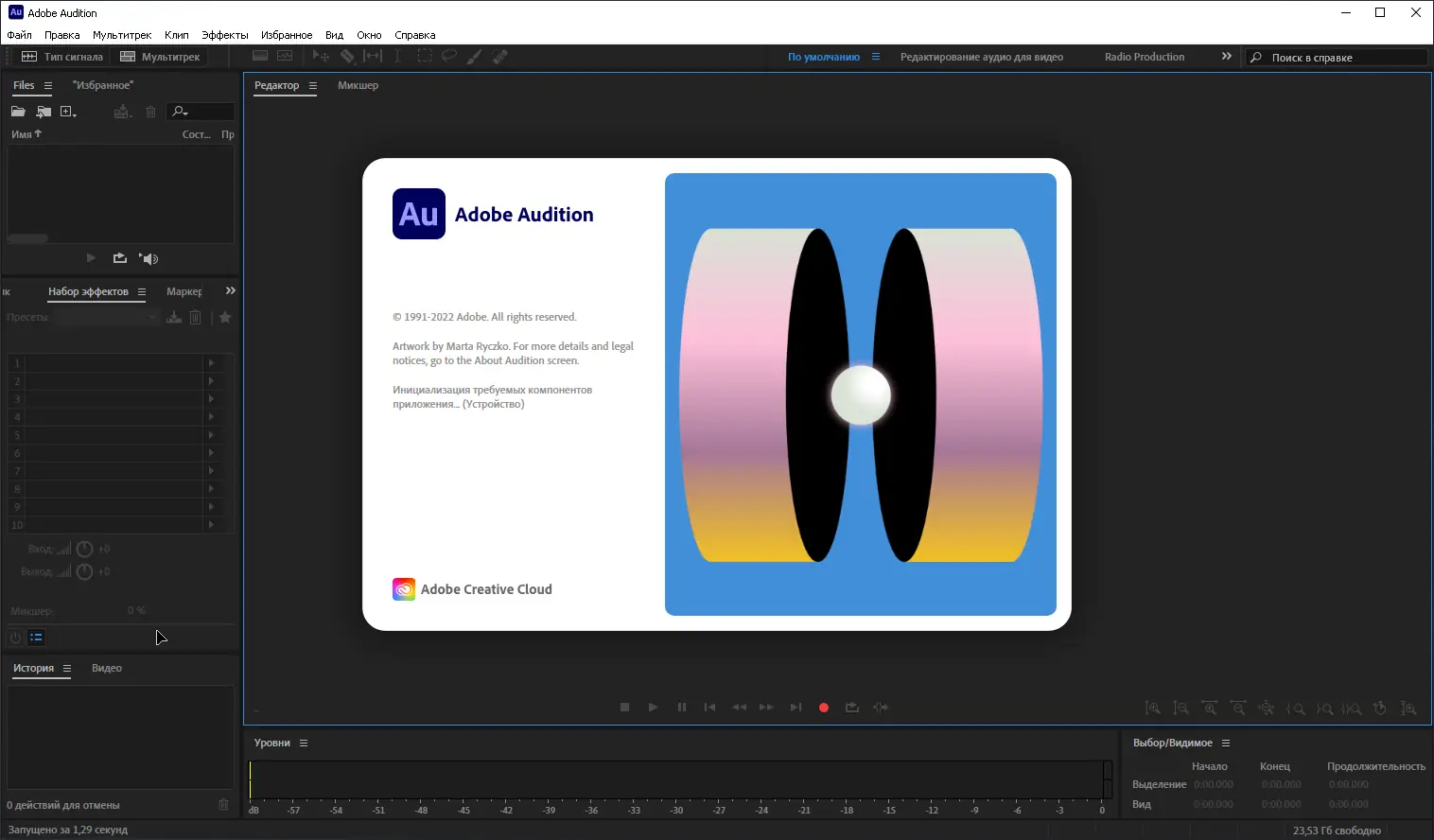This screenshot has width=1434, height=840.
Task: Click the history trash icon
Action: click(223, 805)
